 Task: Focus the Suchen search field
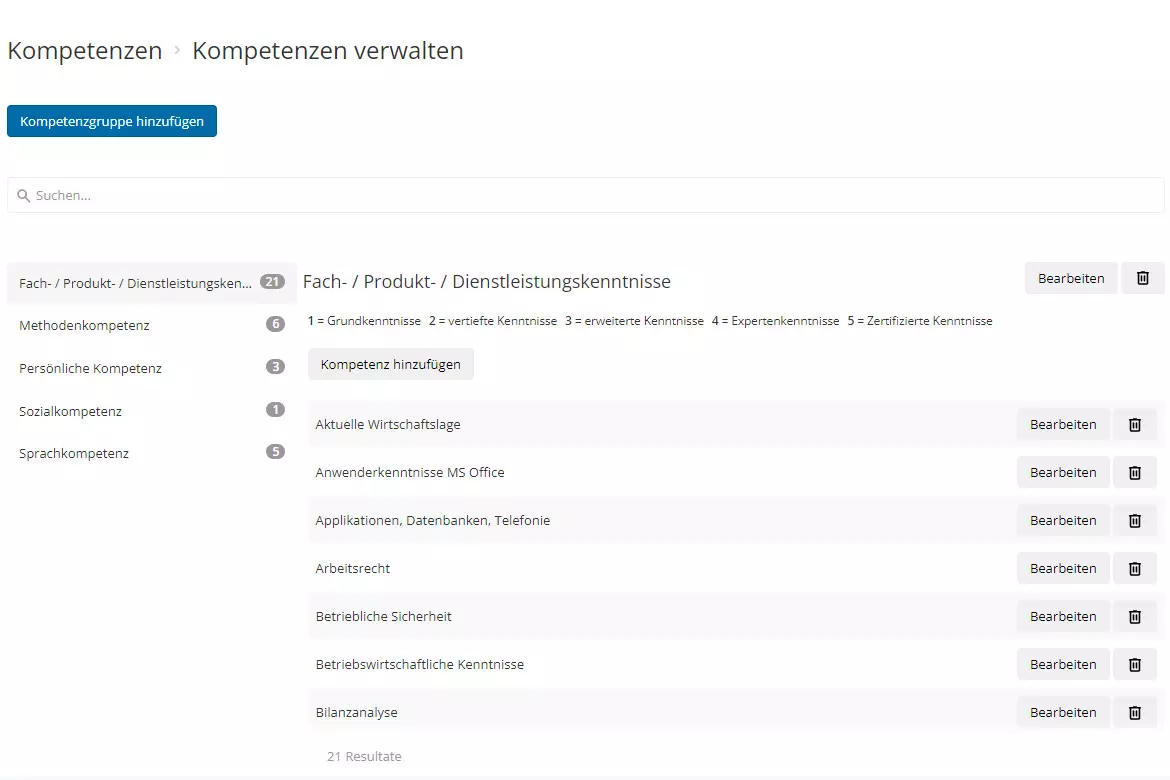(585, 195)
